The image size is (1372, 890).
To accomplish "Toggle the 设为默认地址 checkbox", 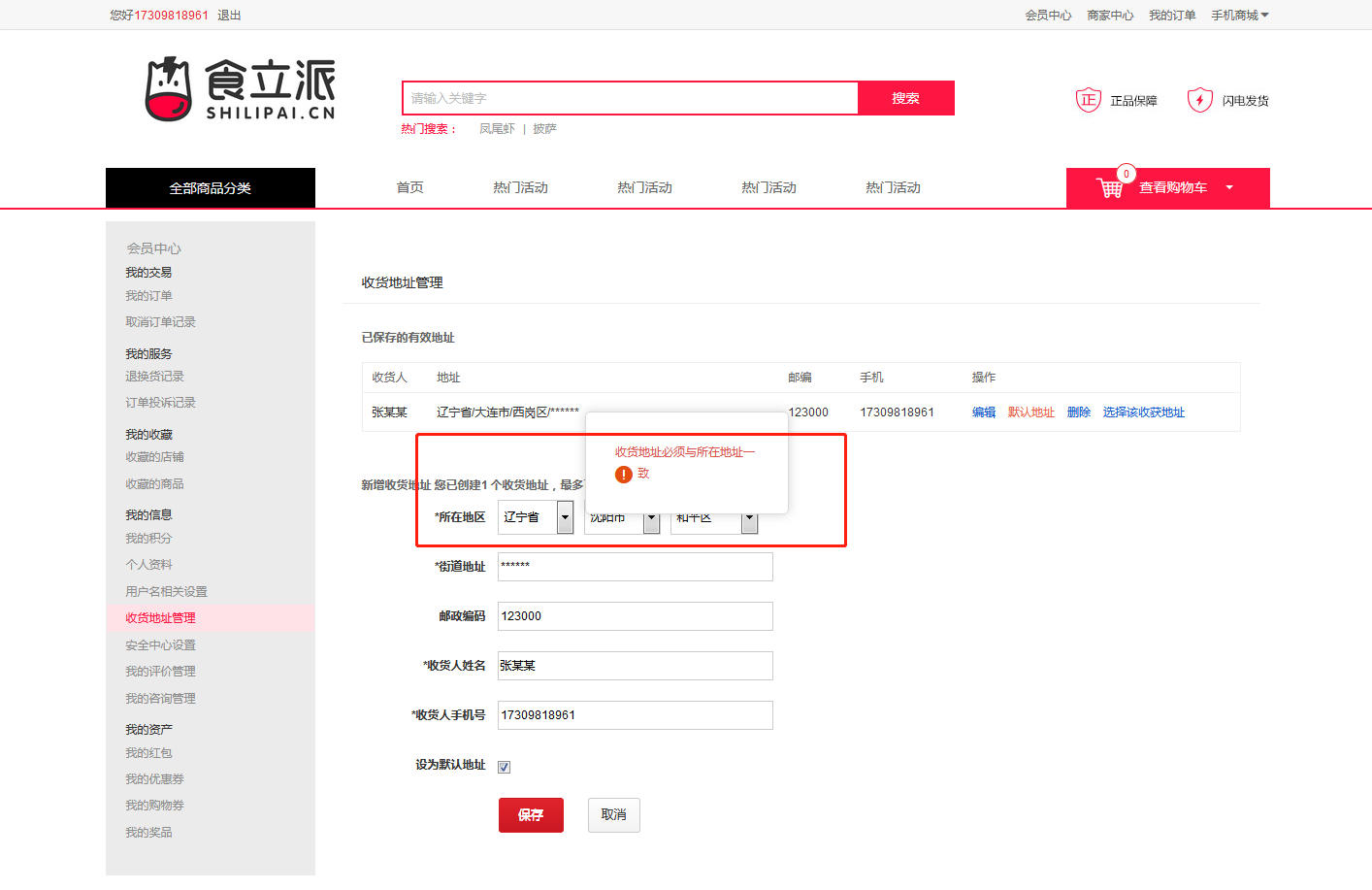I will 505,767.
